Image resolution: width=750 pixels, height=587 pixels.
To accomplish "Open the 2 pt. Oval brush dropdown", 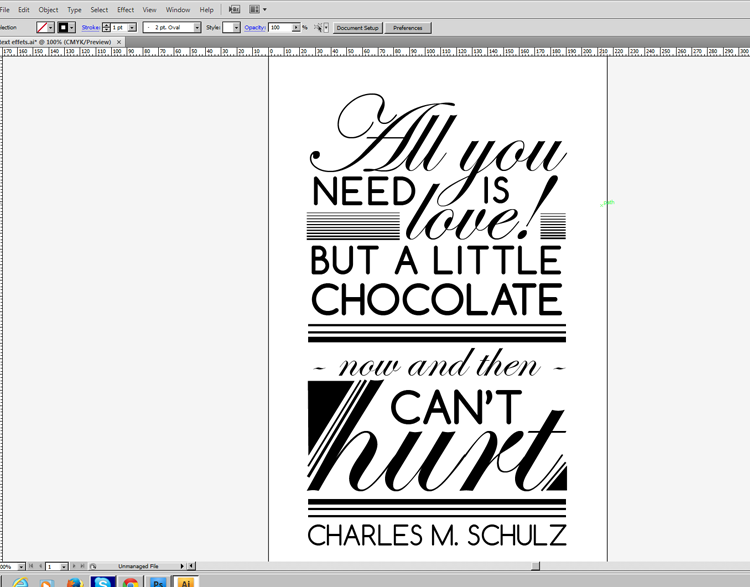I will click(197, 28).
